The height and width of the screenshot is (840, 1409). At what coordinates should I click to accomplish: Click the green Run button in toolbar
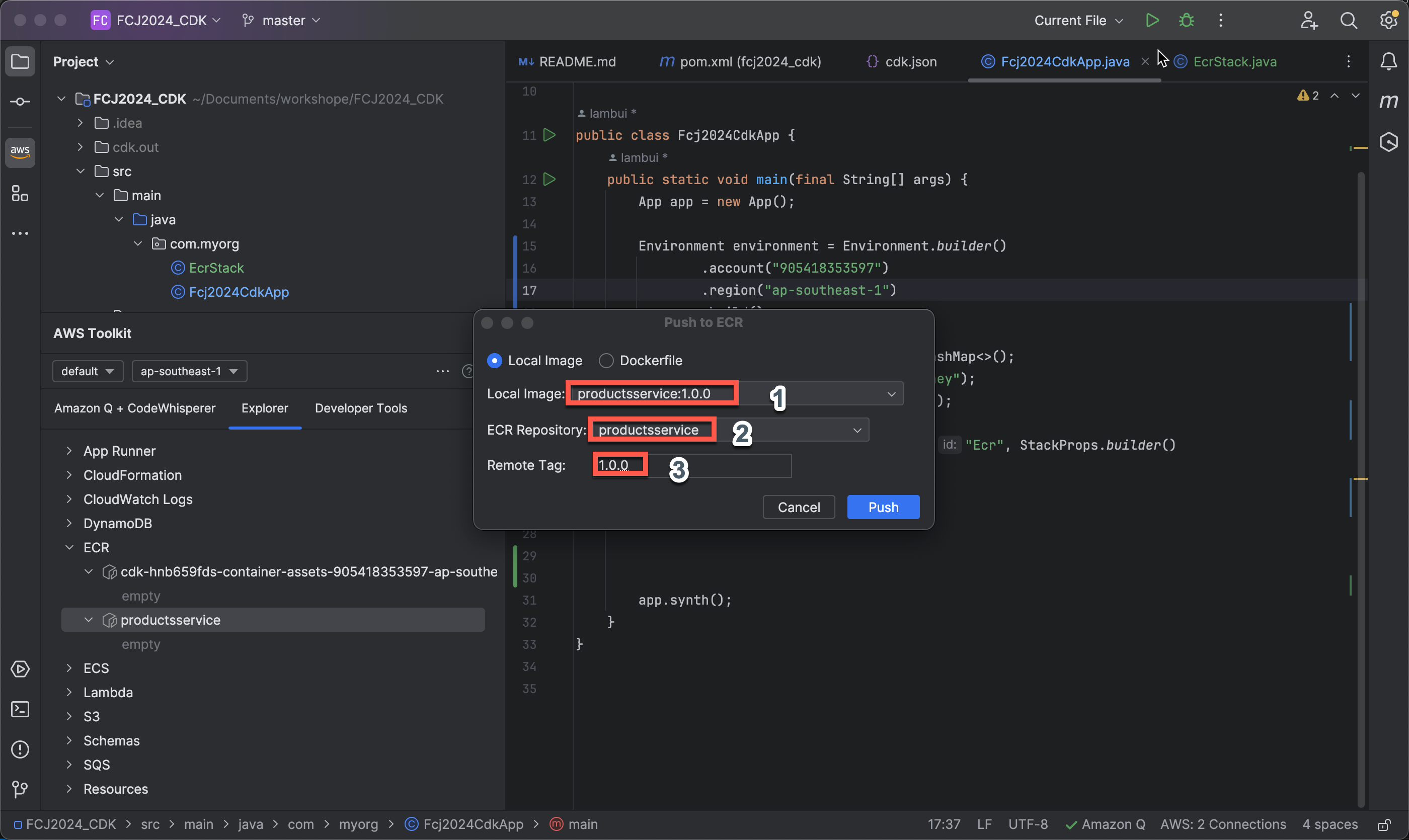[1151, 21]
